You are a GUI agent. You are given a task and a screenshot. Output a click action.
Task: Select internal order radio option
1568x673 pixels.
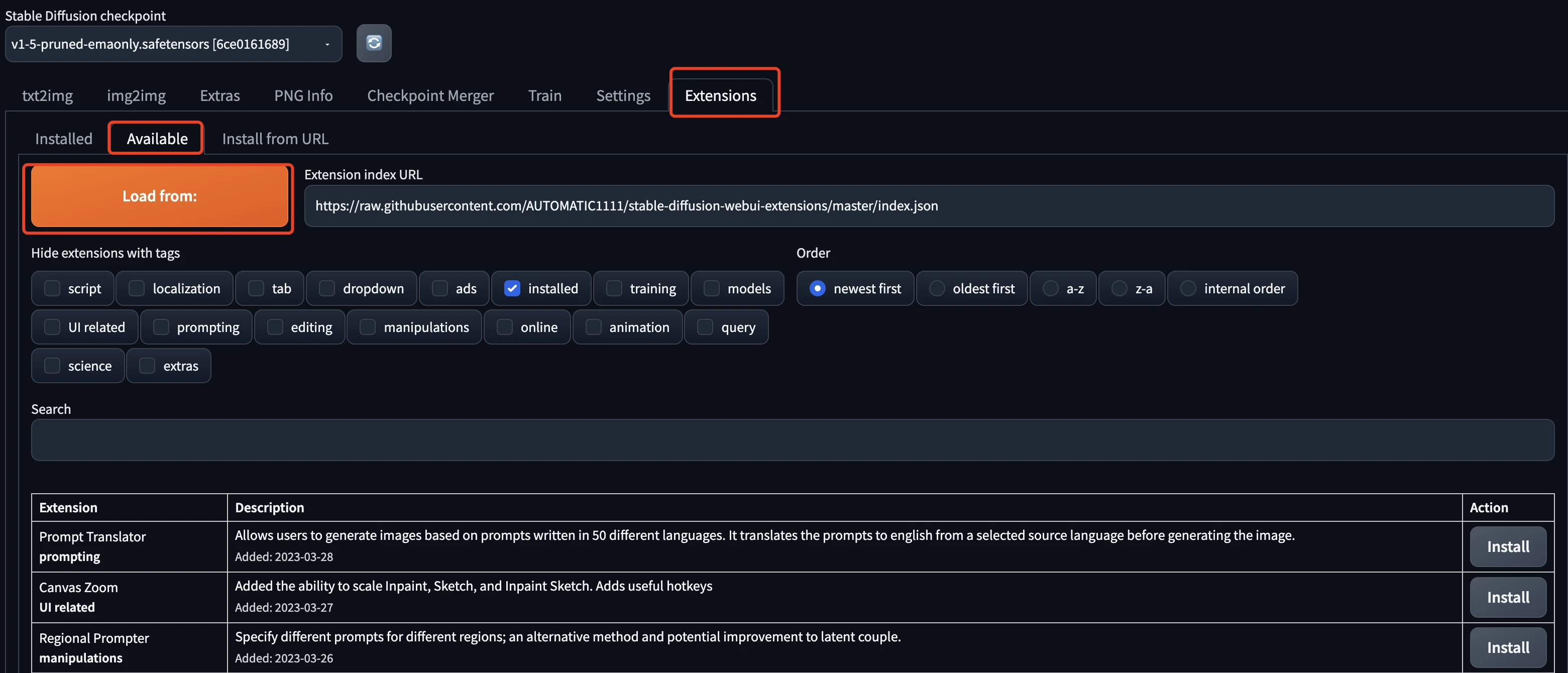coord(1188,288)
